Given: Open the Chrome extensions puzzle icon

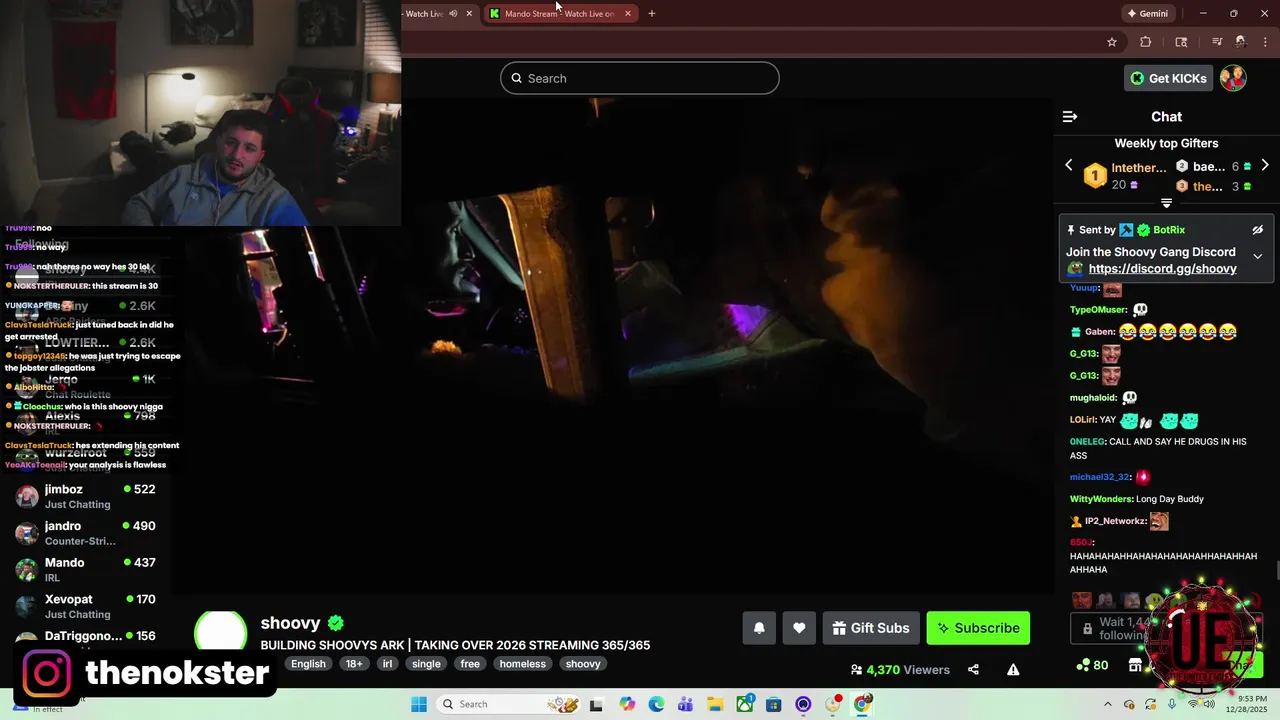Looking at the screenshot, I should (1146, 42).
